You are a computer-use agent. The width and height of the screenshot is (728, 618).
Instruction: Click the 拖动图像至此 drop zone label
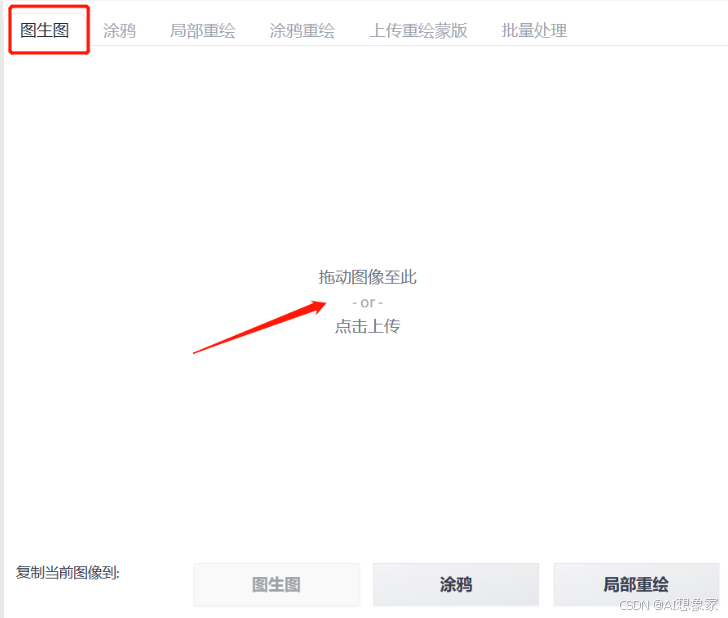tap(367, 277)
